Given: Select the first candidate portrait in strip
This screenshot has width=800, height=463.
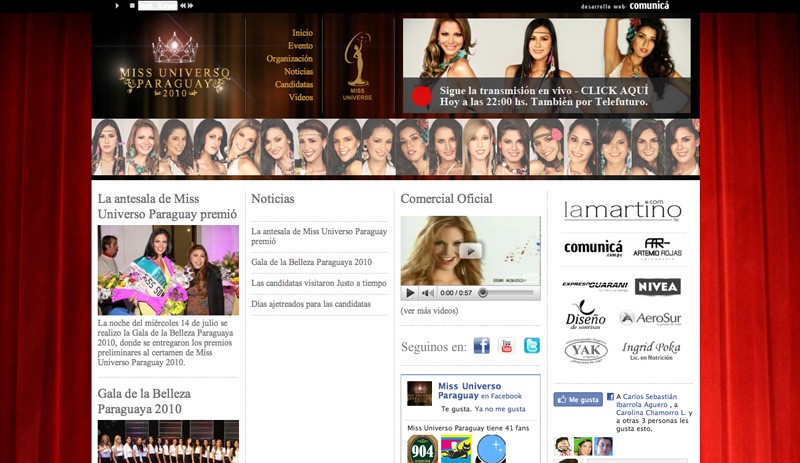Looking at the screenshot, I should click(x=108, y=147).
